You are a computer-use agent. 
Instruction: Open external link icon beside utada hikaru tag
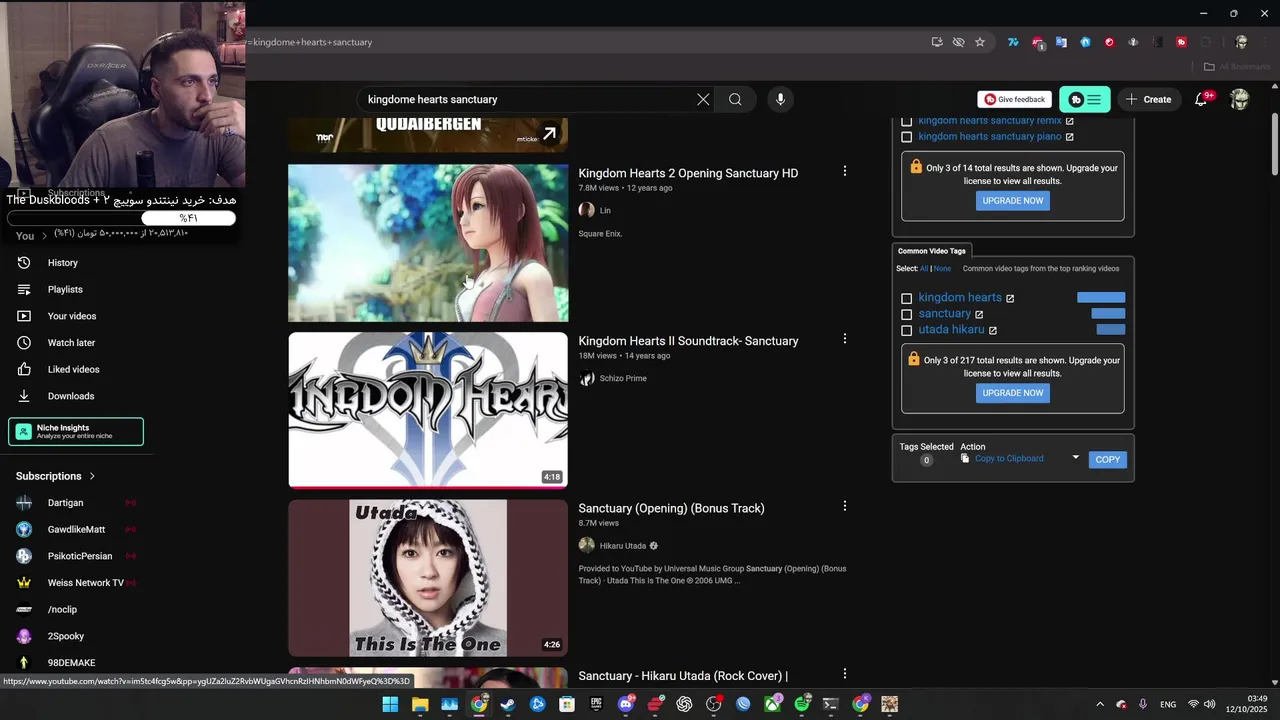click(x=993, y=330)
